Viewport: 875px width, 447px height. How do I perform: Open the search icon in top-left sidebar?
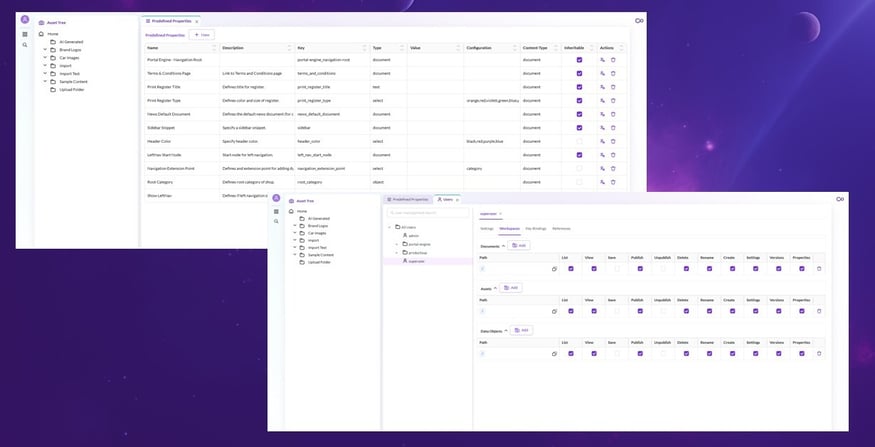(x=25, y=45)
